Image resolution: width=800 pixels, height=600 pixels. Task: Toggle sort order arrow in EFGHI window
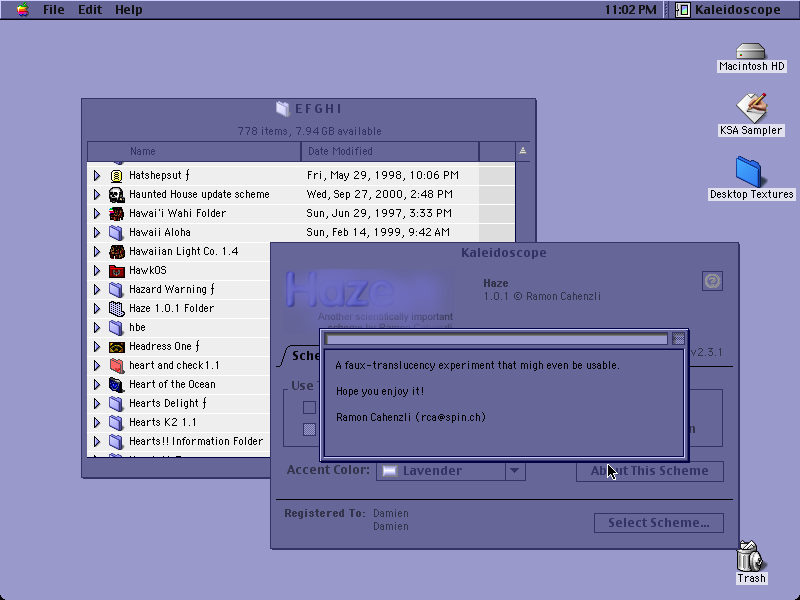click(x=522, y=151)
